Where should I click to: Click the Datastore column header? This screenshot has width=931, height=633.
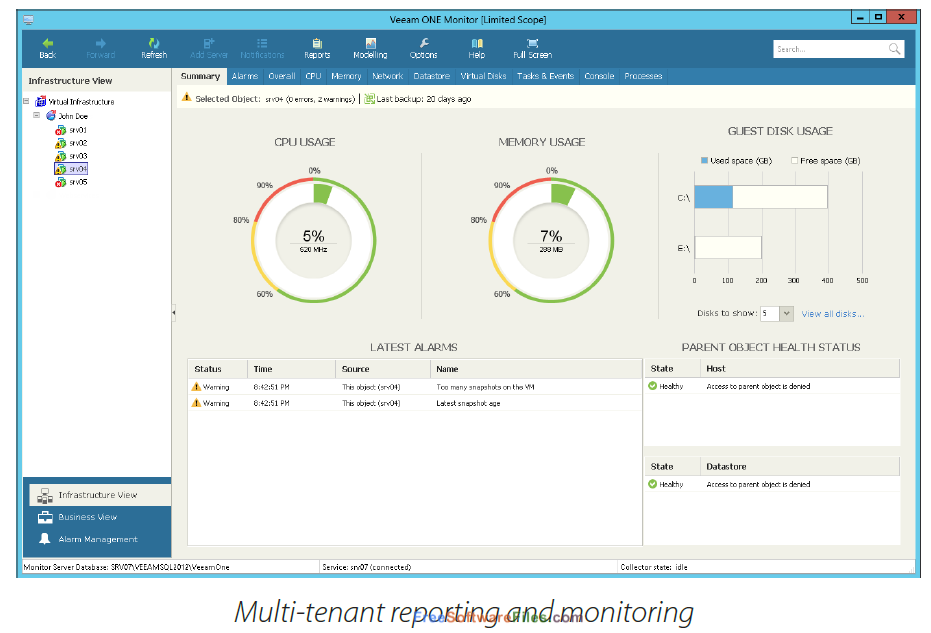[x=800, y=467]
